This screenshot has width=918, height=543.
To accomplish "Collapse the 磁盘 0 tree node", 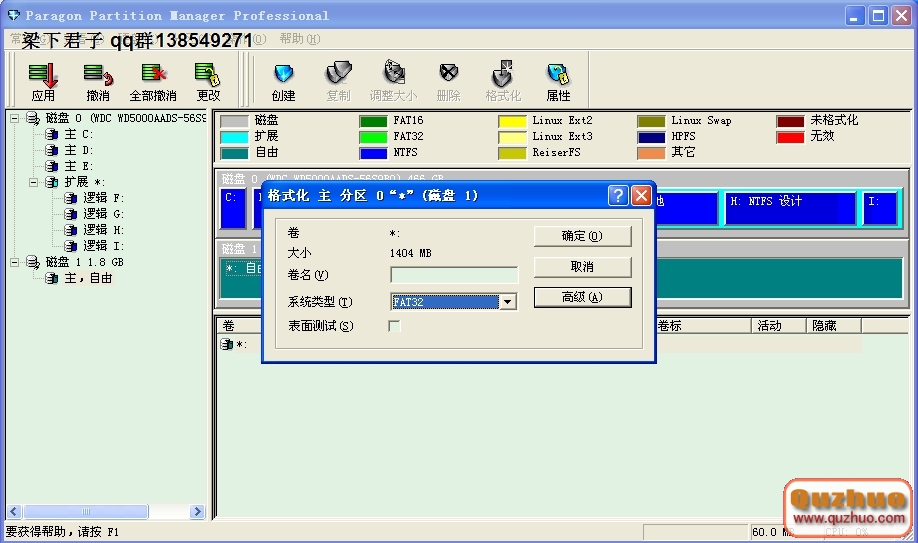I will (15, 119).
